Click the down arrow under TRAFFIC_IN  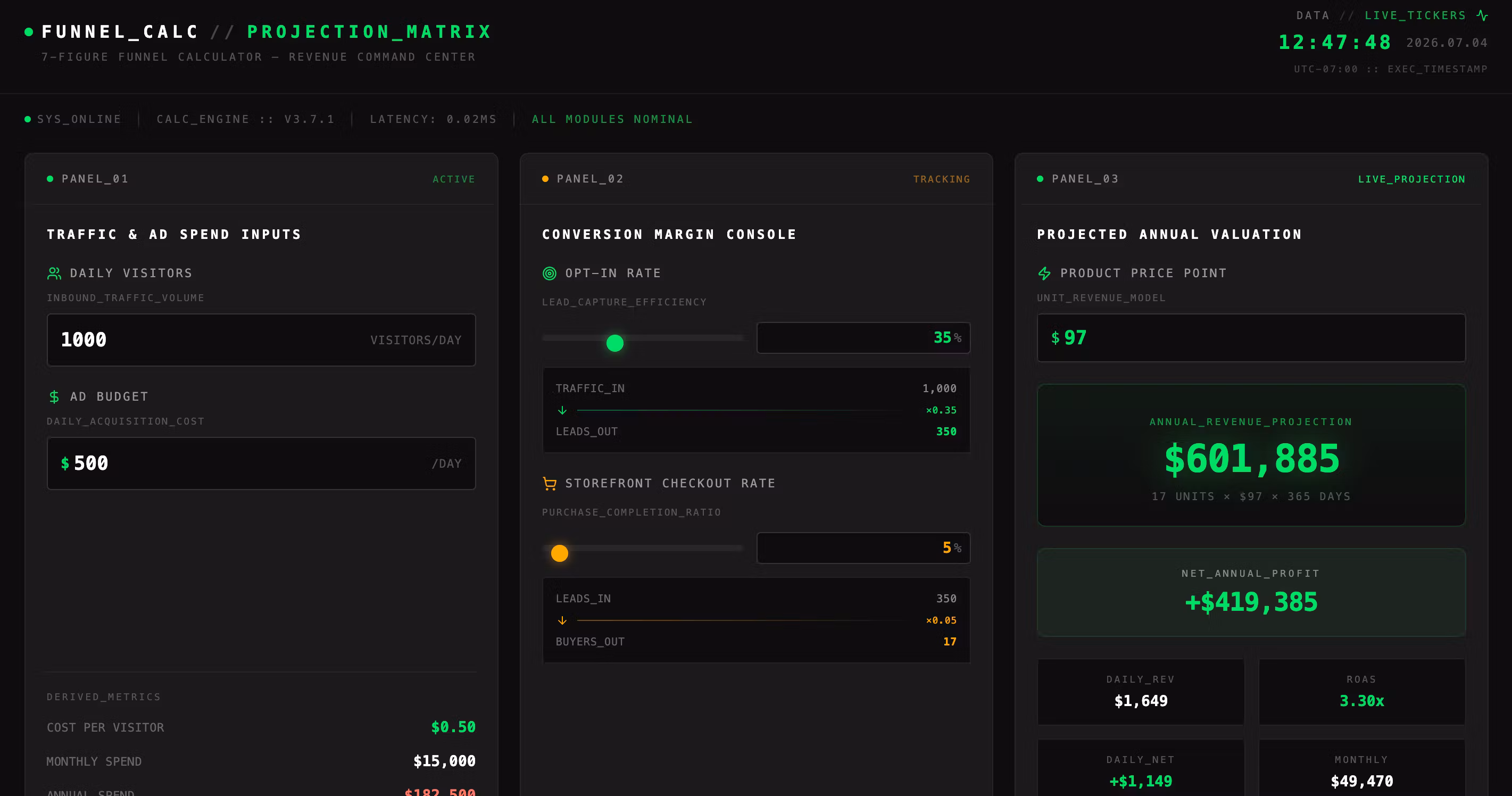(562, 410)
